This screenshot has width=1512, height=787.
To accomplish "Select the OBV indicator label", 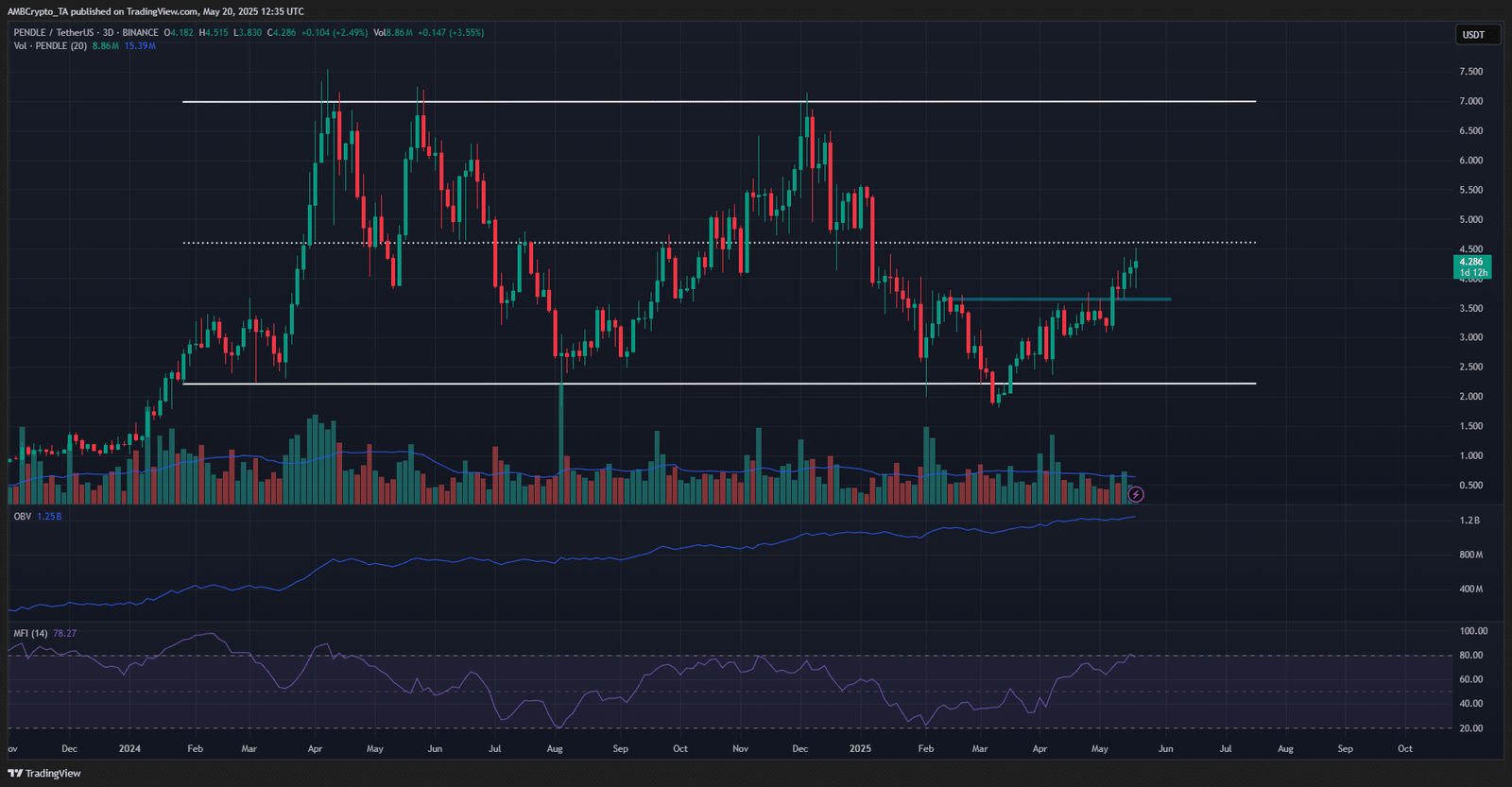I will click(23, 517).
